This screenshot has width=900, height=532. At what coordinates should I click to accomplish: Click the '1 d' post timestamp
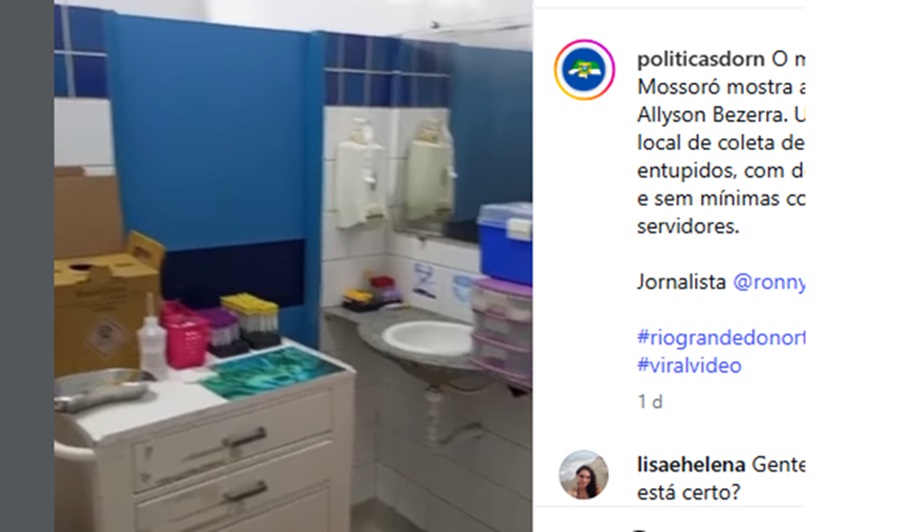(x=650, y=402)
